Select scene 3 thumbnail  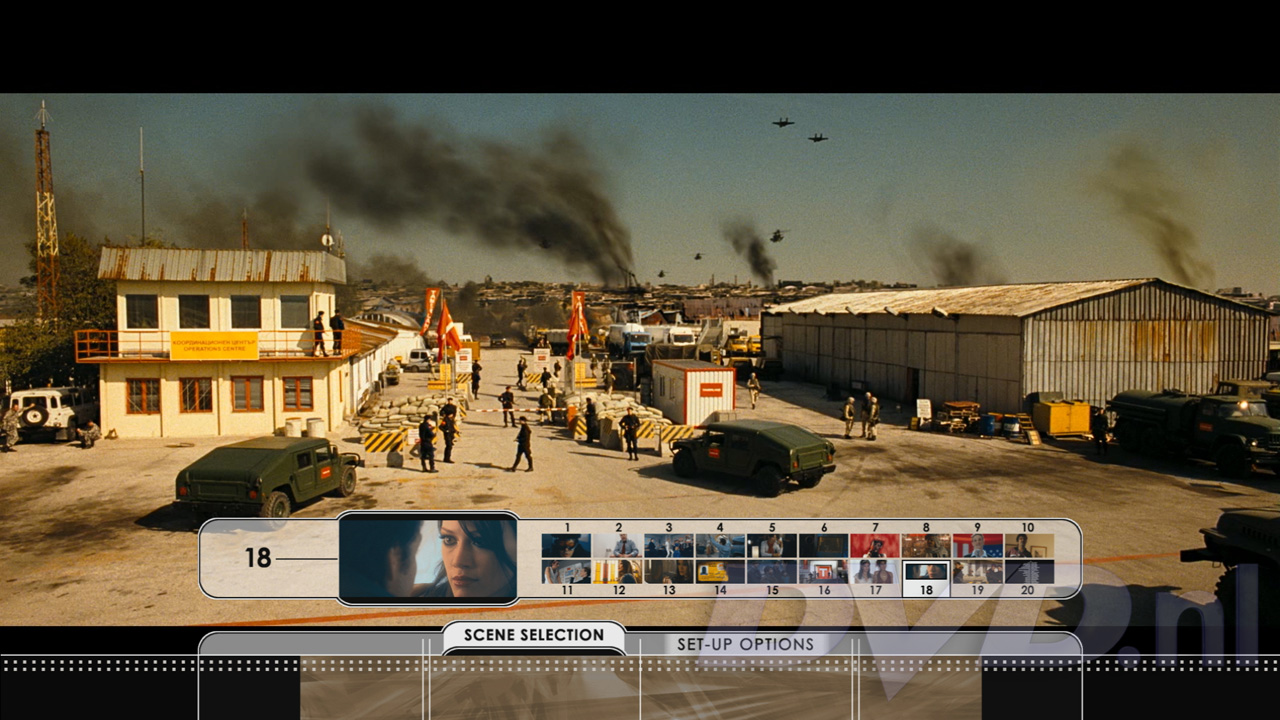(x=669, y=545)
